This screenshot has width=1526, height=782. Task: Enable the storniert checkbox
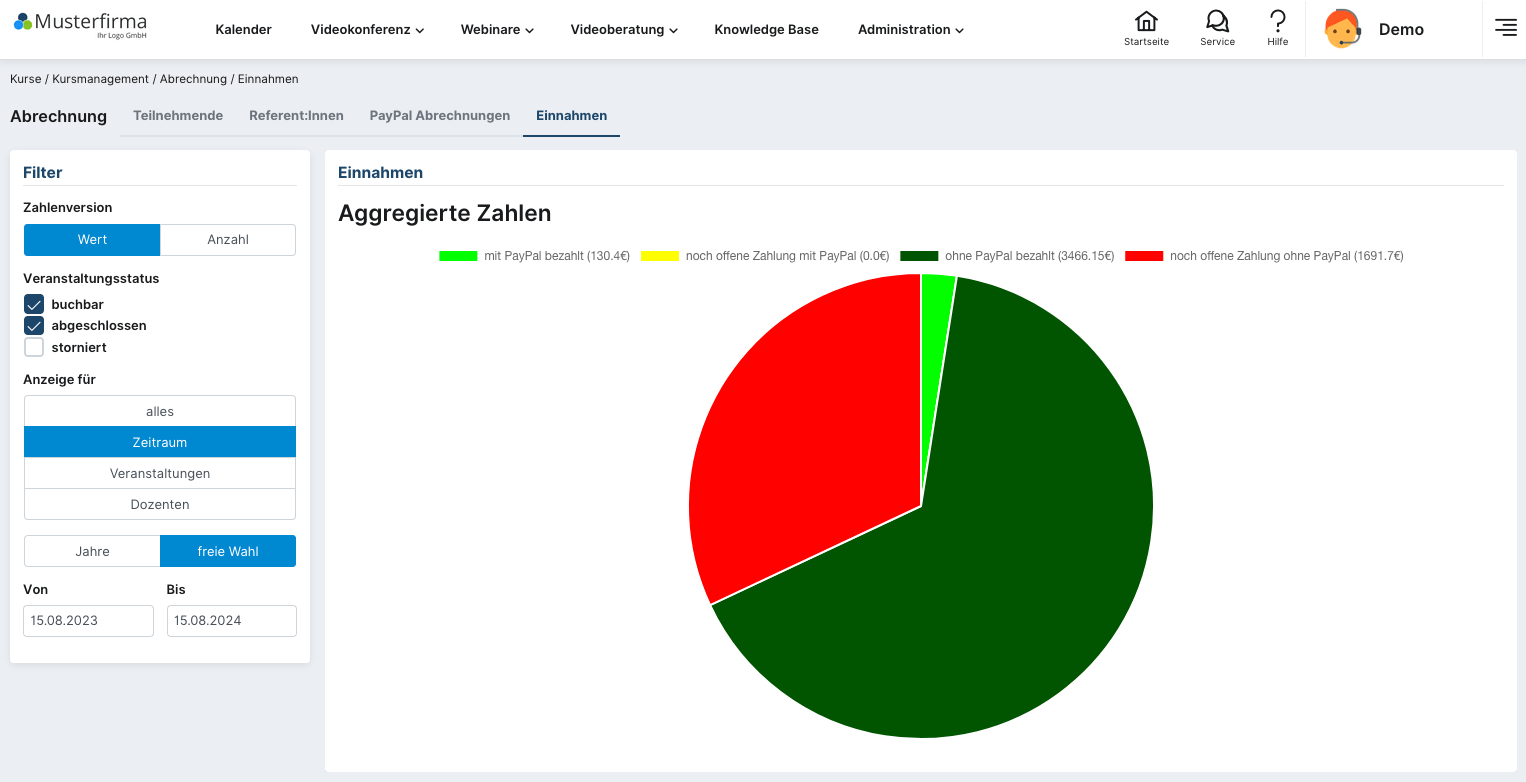pyautogui.click(x=34, y=348)
